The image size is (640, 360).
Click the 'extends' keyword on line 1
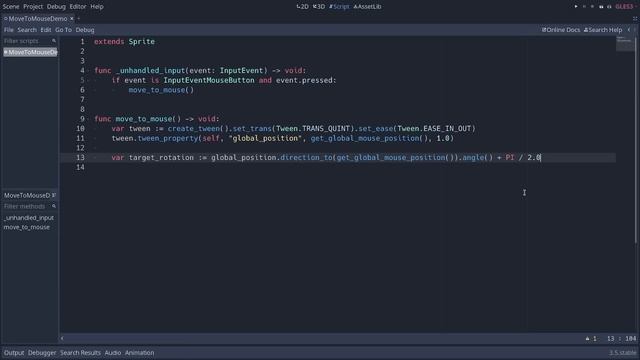pos(109,42)
